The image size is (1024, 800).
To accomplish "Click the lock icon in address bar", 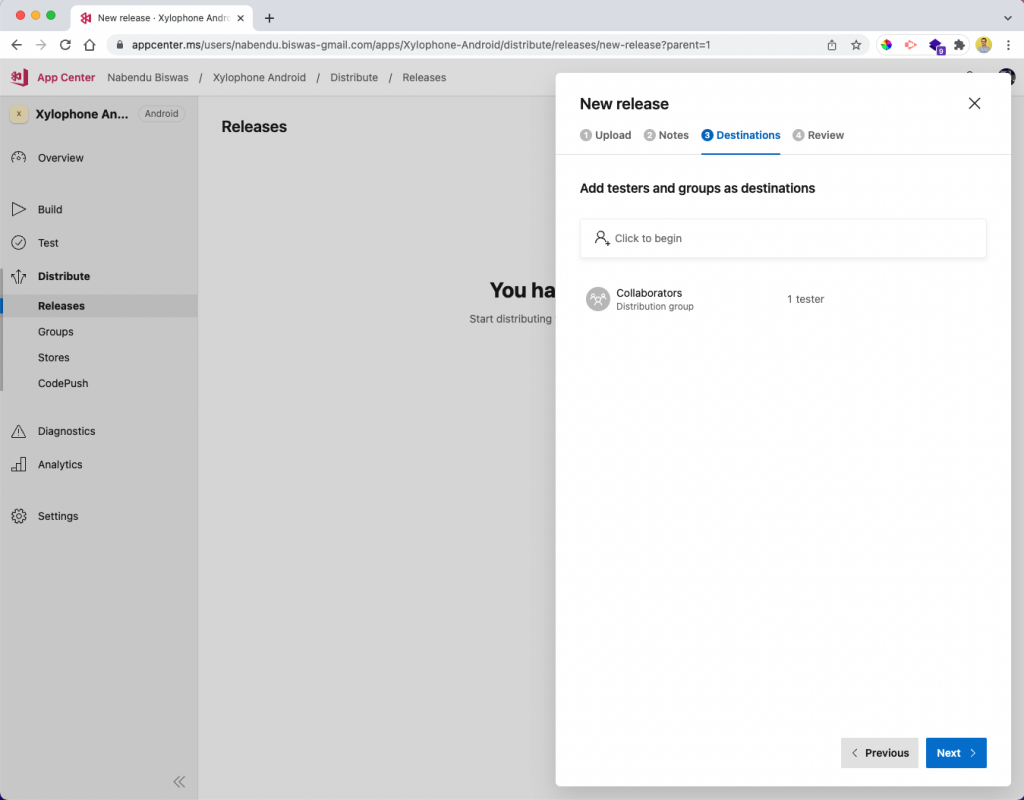I will 120,45.
